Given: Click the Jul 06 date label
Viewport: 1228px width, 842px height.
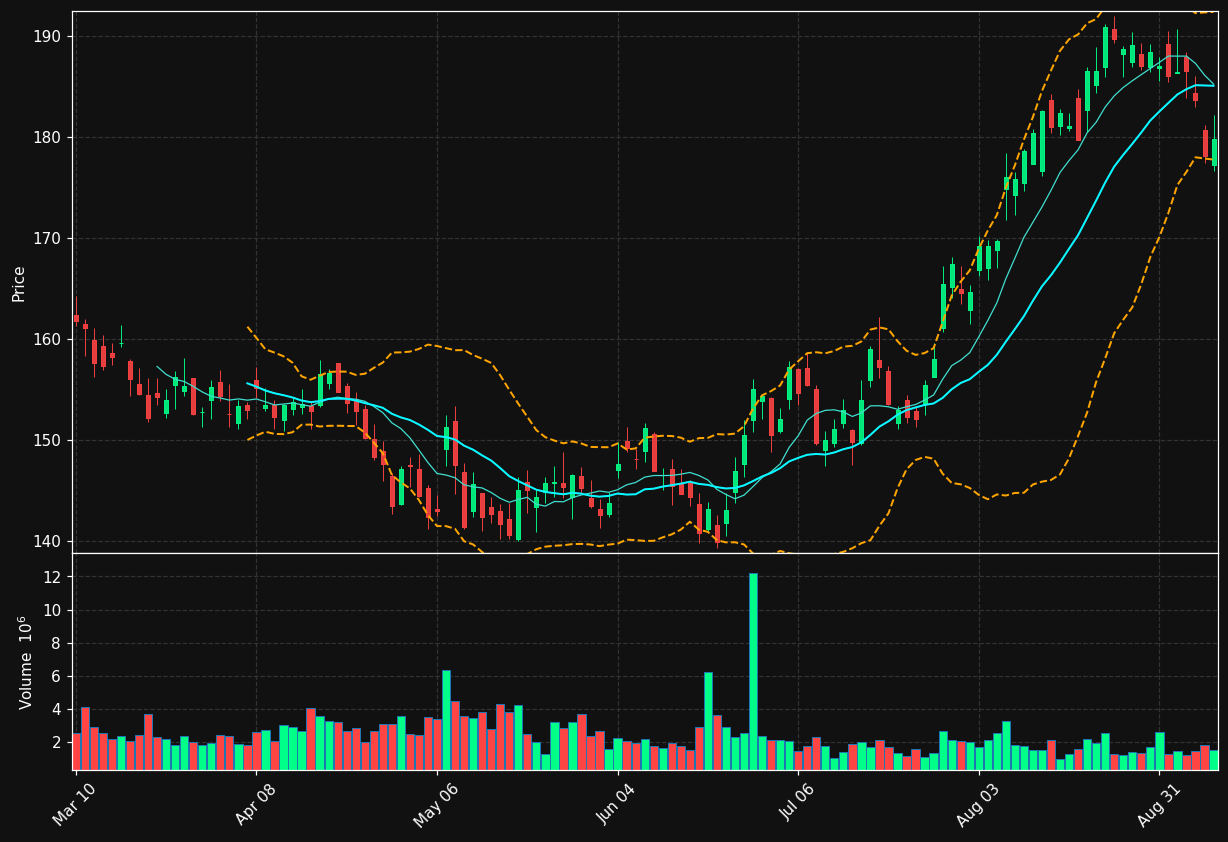Looking at the screenshot, I should click(x=797, y=805).
